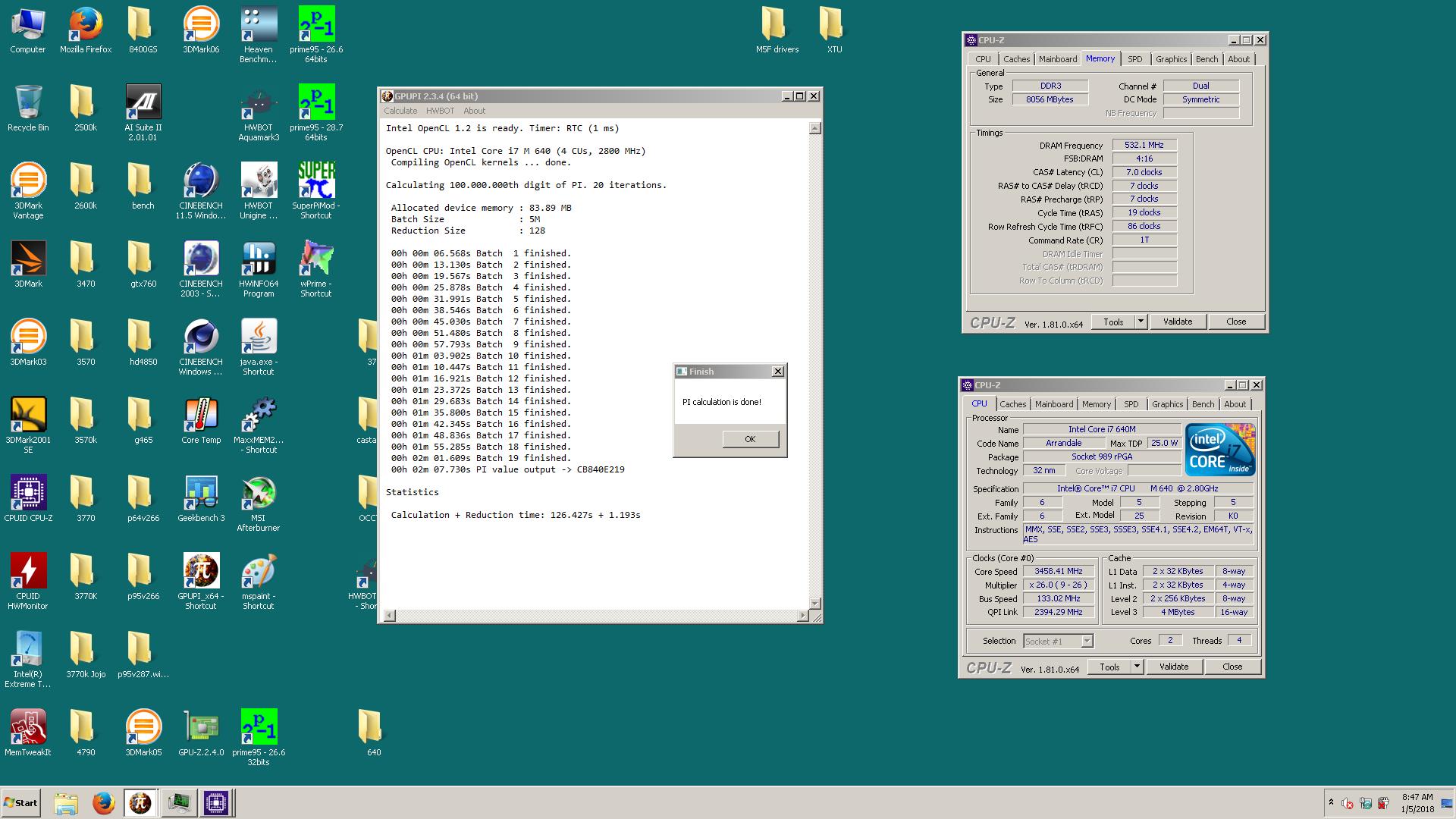The height and width of the screenshot is (819, 1456).
Task: Open Geekbench 3 icon
Action: click(201, 499)
